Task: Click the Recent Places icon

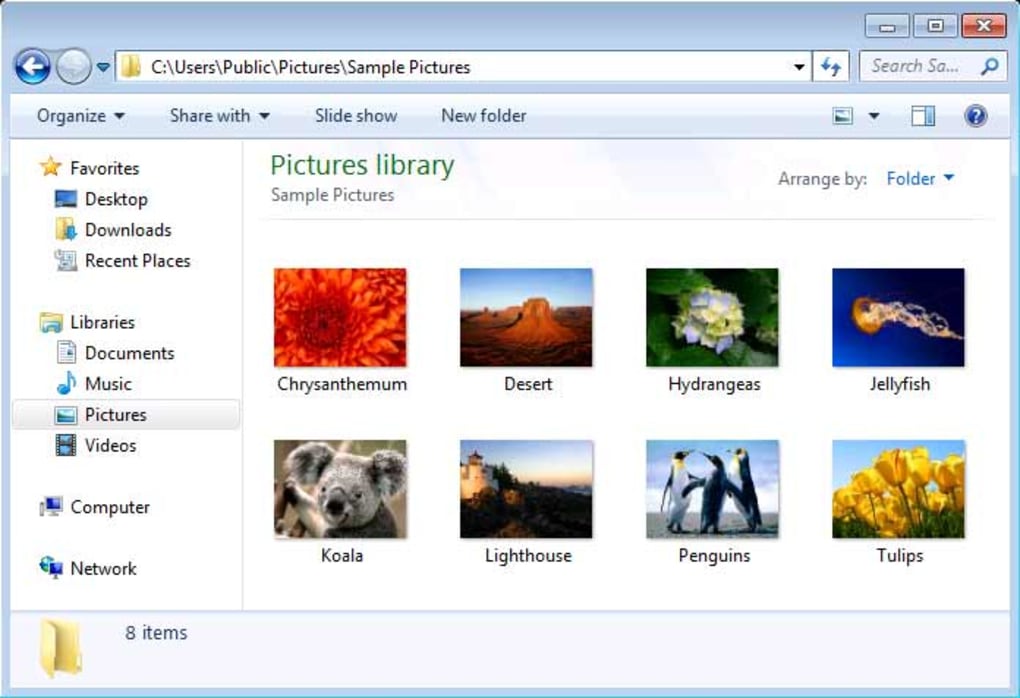Action: (67, 260)
